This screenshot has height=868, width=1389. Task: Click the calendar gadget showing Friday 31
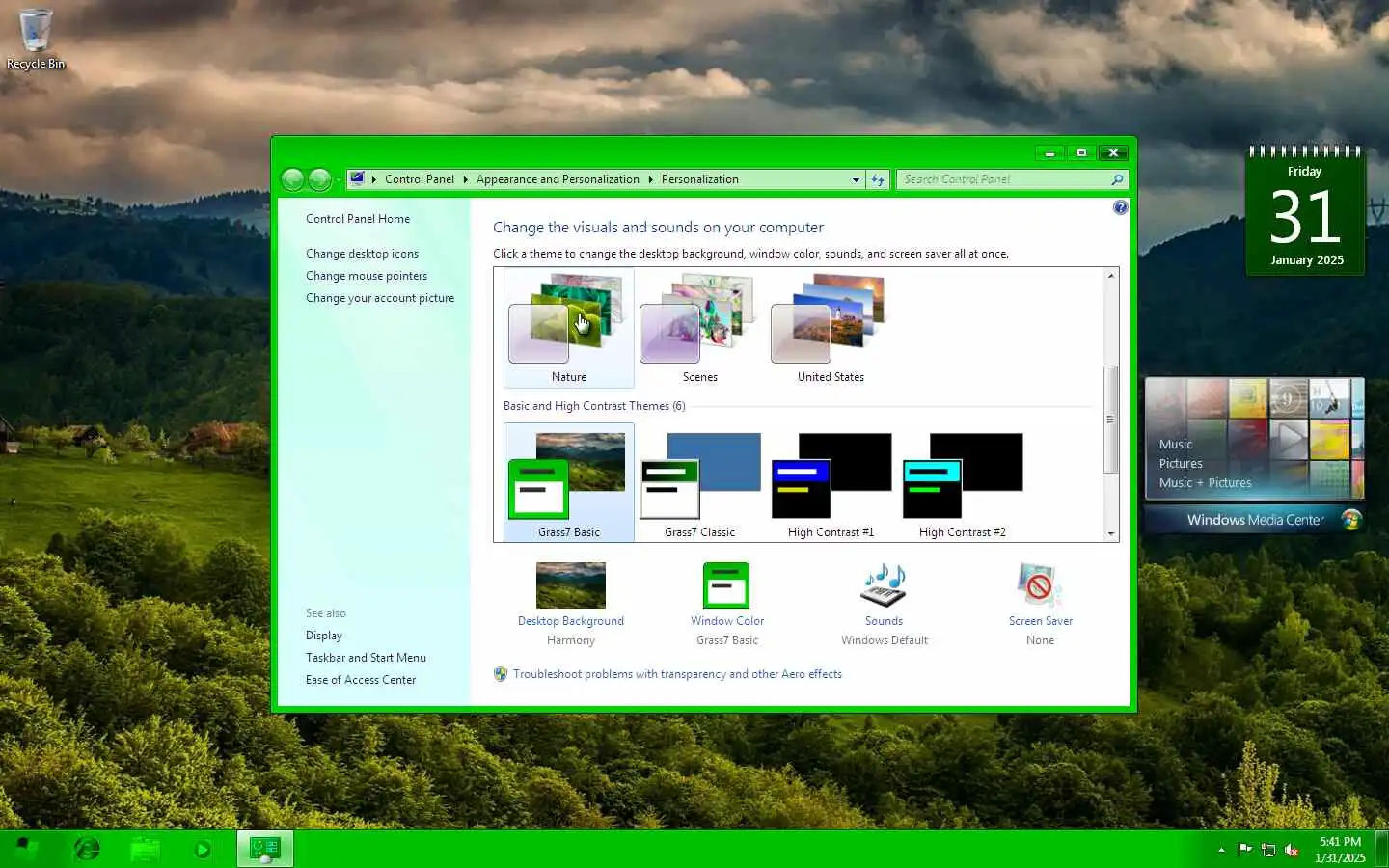1305,211
